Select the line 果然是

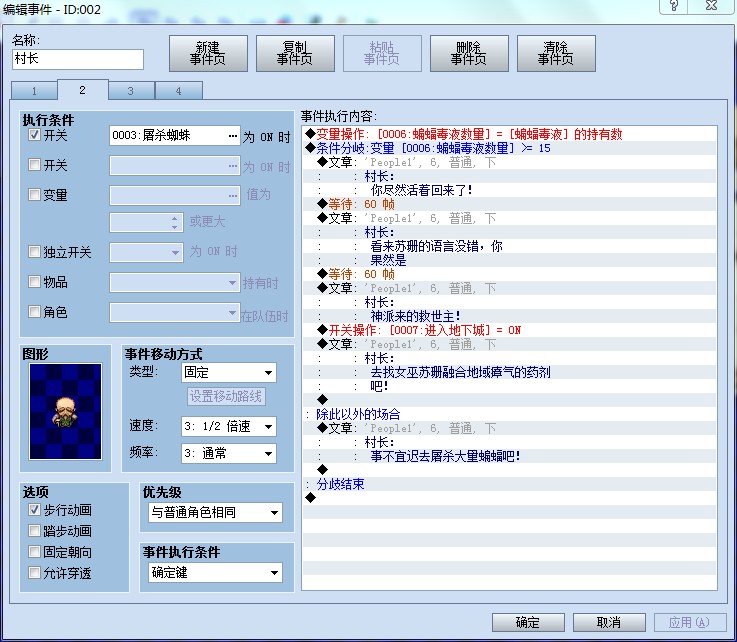point(510,260)
